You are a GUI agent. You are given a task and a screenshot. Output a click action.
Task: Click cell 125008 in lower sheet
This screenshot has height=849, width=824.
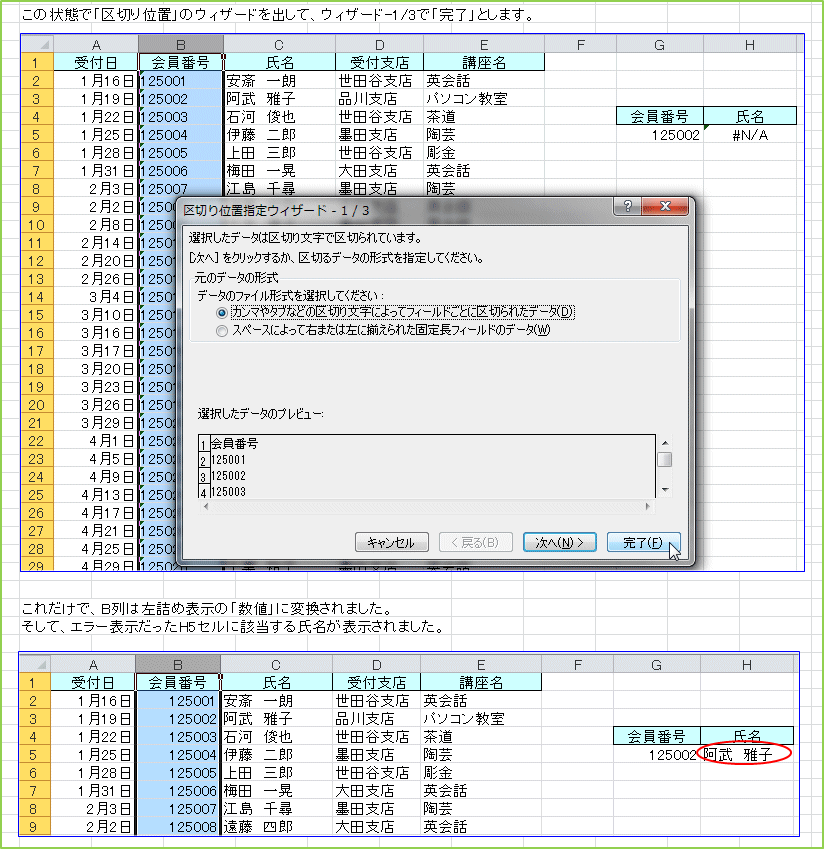pyautogui.click(x=178, y=826)
